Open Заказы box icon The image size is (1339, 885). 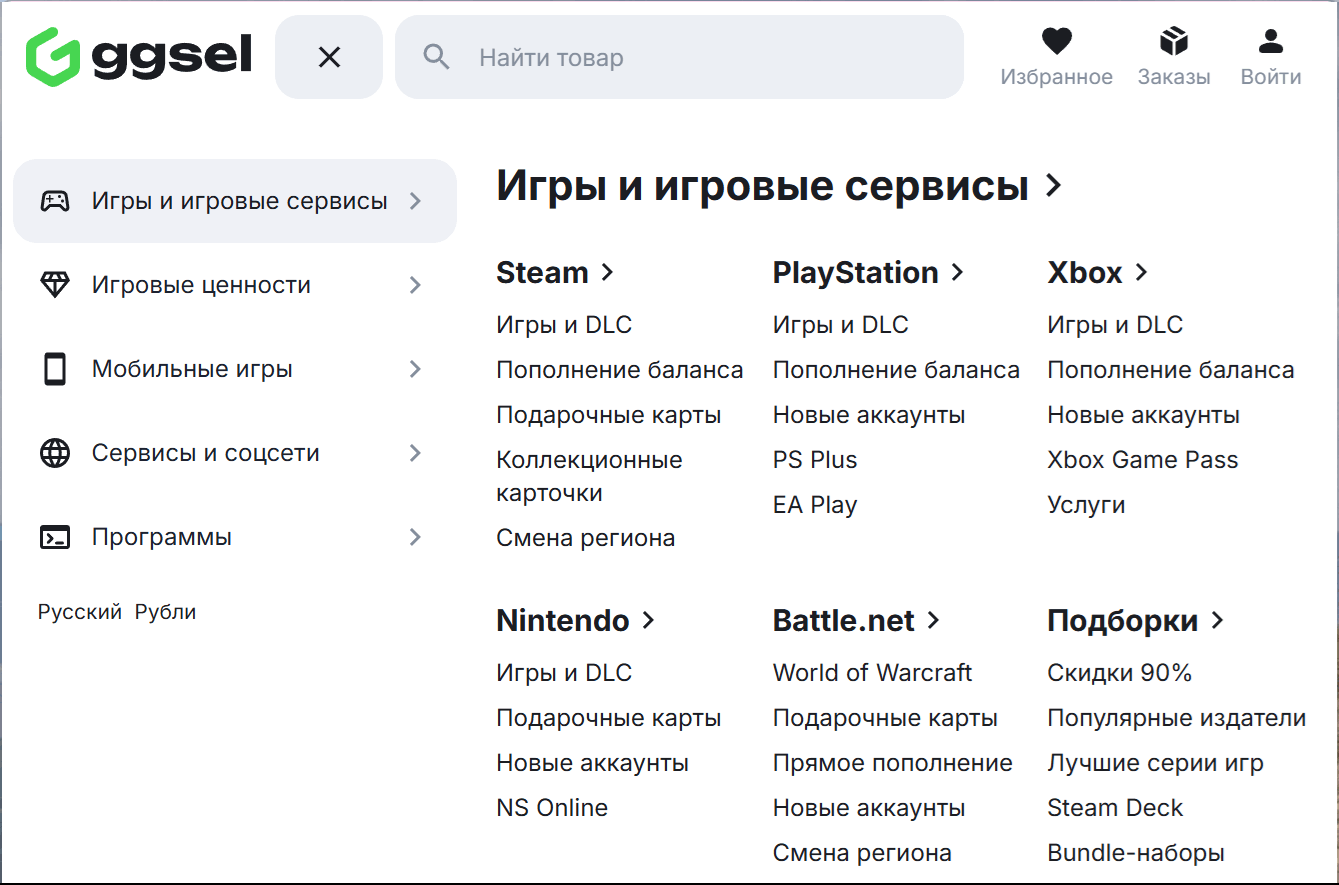(1173, 41)
